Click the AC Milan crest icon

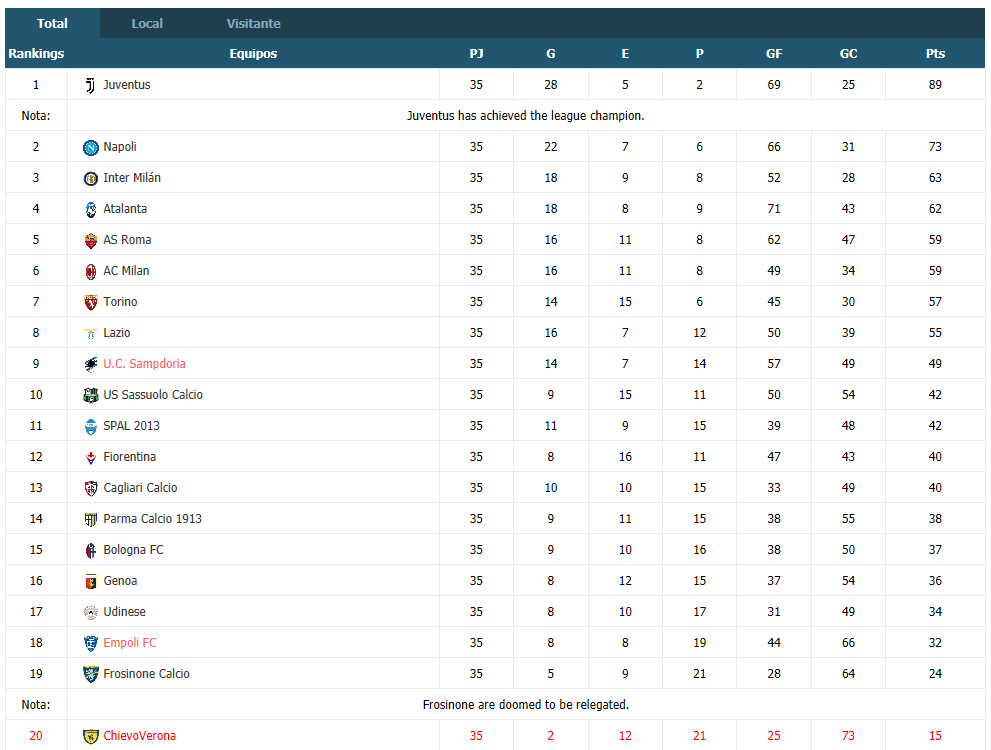[x=91, y=271]
